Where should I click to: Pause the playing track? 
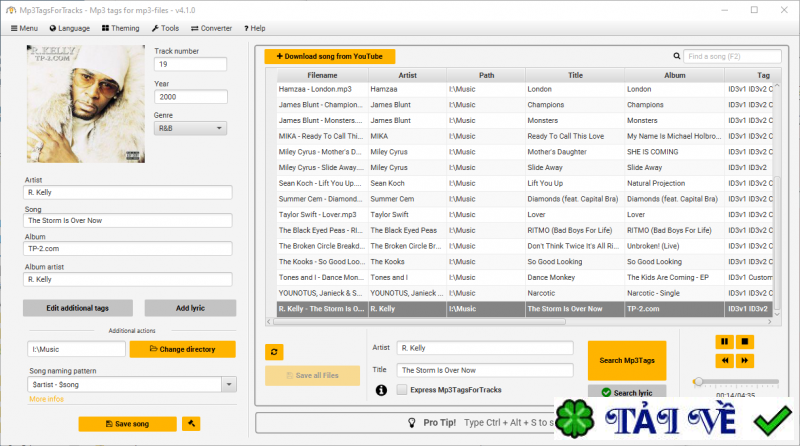[x=724, y=341]
